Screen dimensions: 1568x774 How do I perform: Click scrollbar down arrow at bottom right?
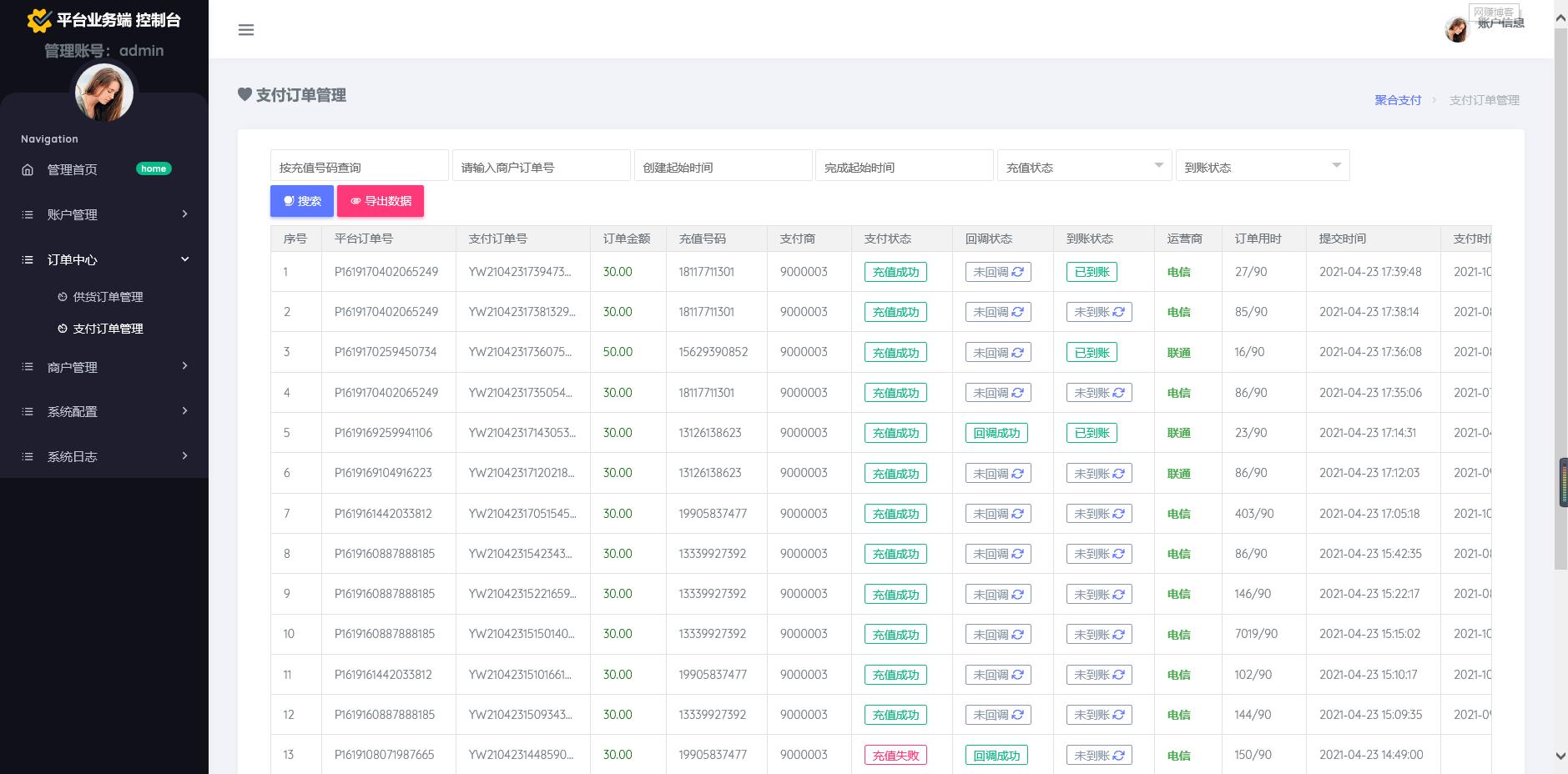click(x=1560, y=756)
